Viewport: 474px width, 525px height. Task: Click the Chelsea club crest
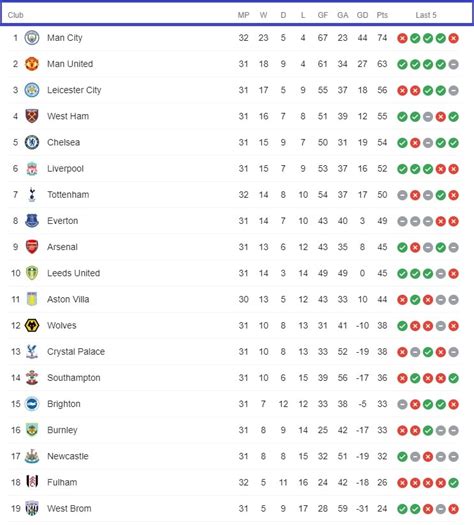coord(32,143)
